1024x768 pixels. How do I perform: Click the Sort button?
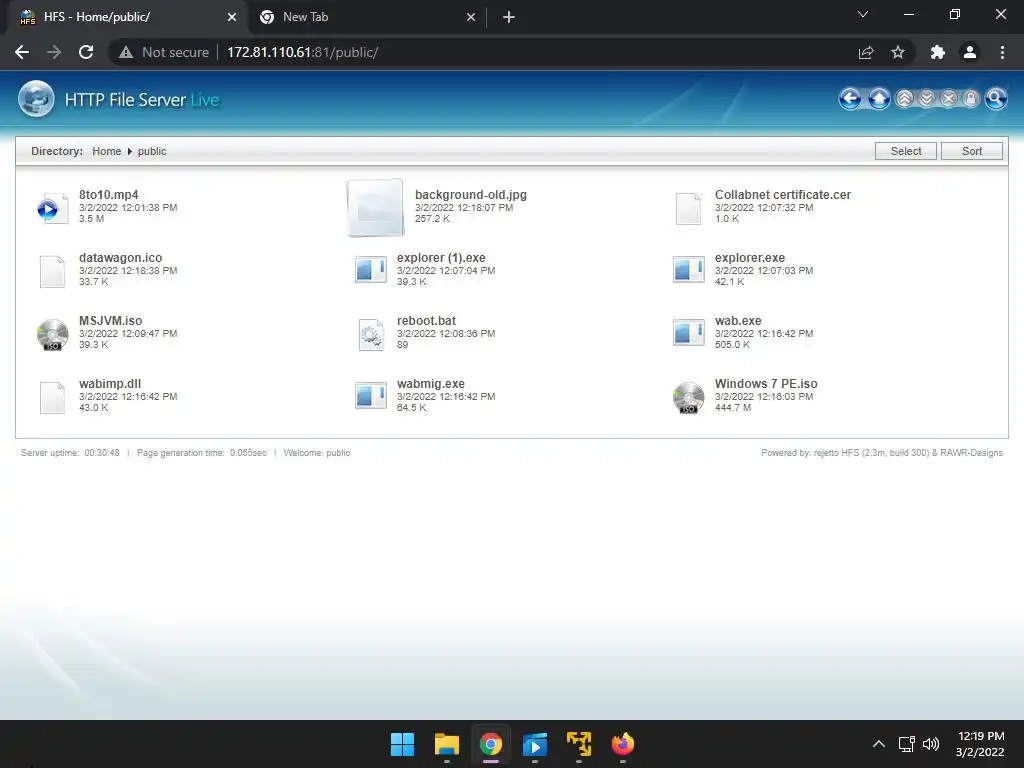click(972, 151)
